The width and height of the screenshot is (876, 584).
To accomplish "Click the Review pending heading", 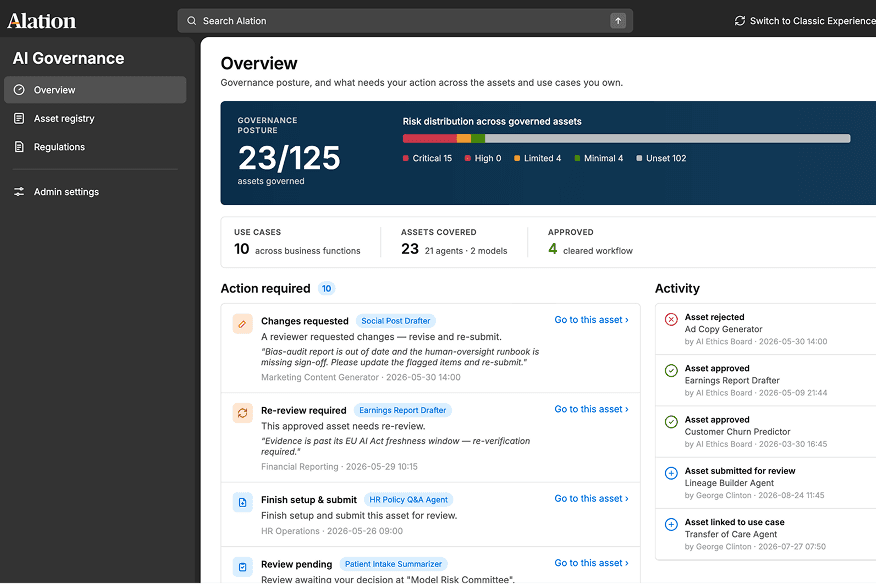I will [296, 564].
